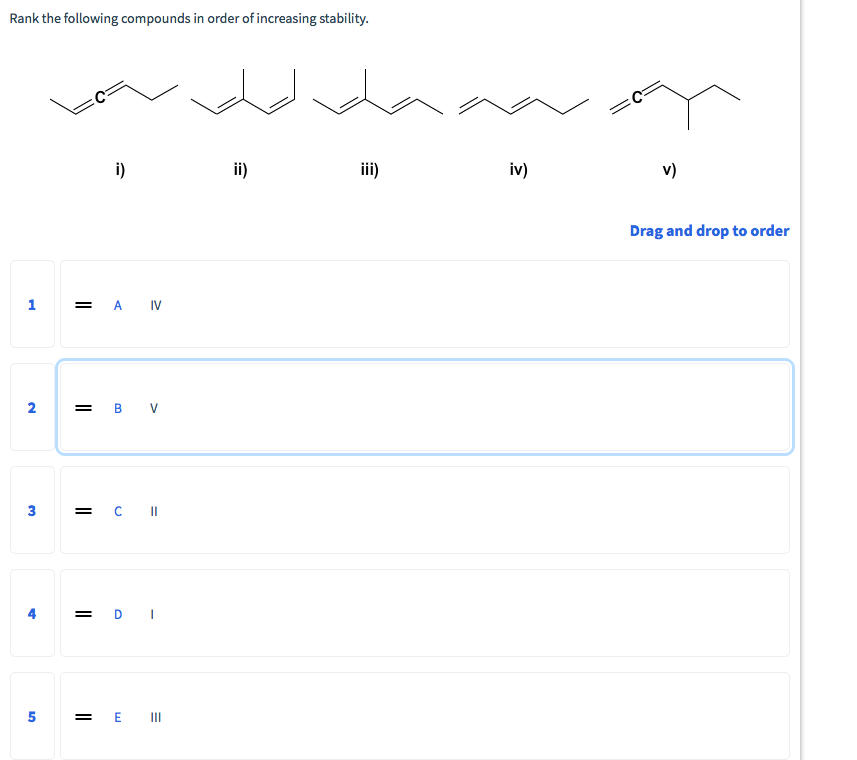Click the drag handle icon for rank 2
The height and width of the screenshot is (760, 857).
(82, 408)
